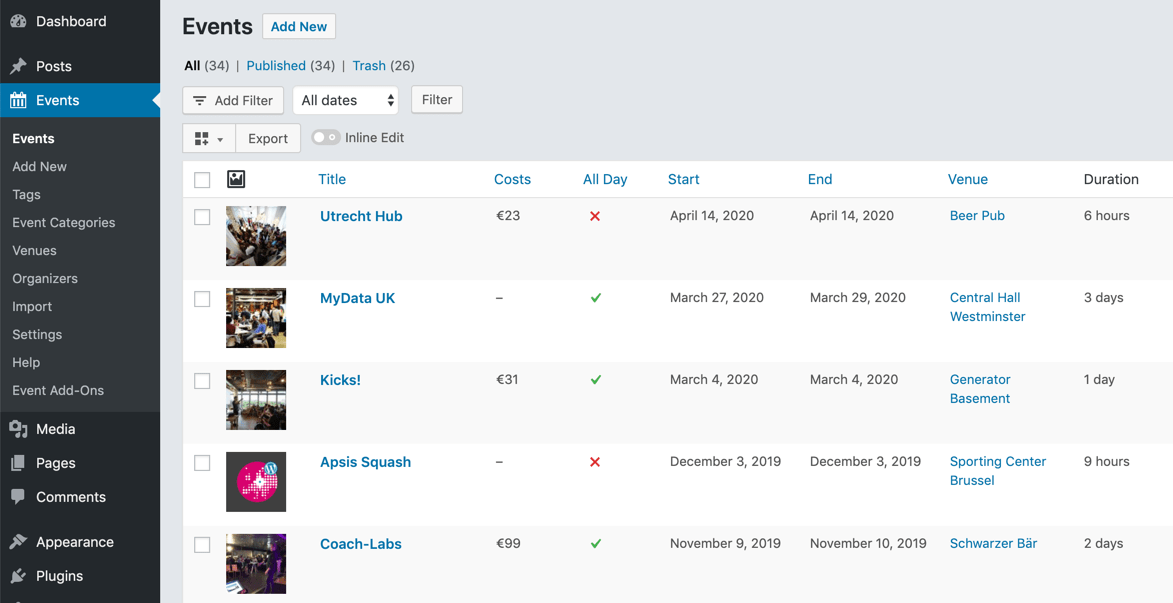Open the Venues menu item
Viewport: 1173px width, 603px height.
32,250
